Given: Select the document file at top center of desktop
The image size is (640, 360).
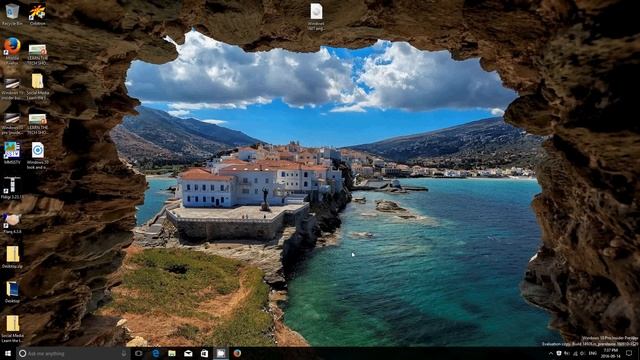Looking at the screenshot, I should pyautogui.click(x=316, y=16).
